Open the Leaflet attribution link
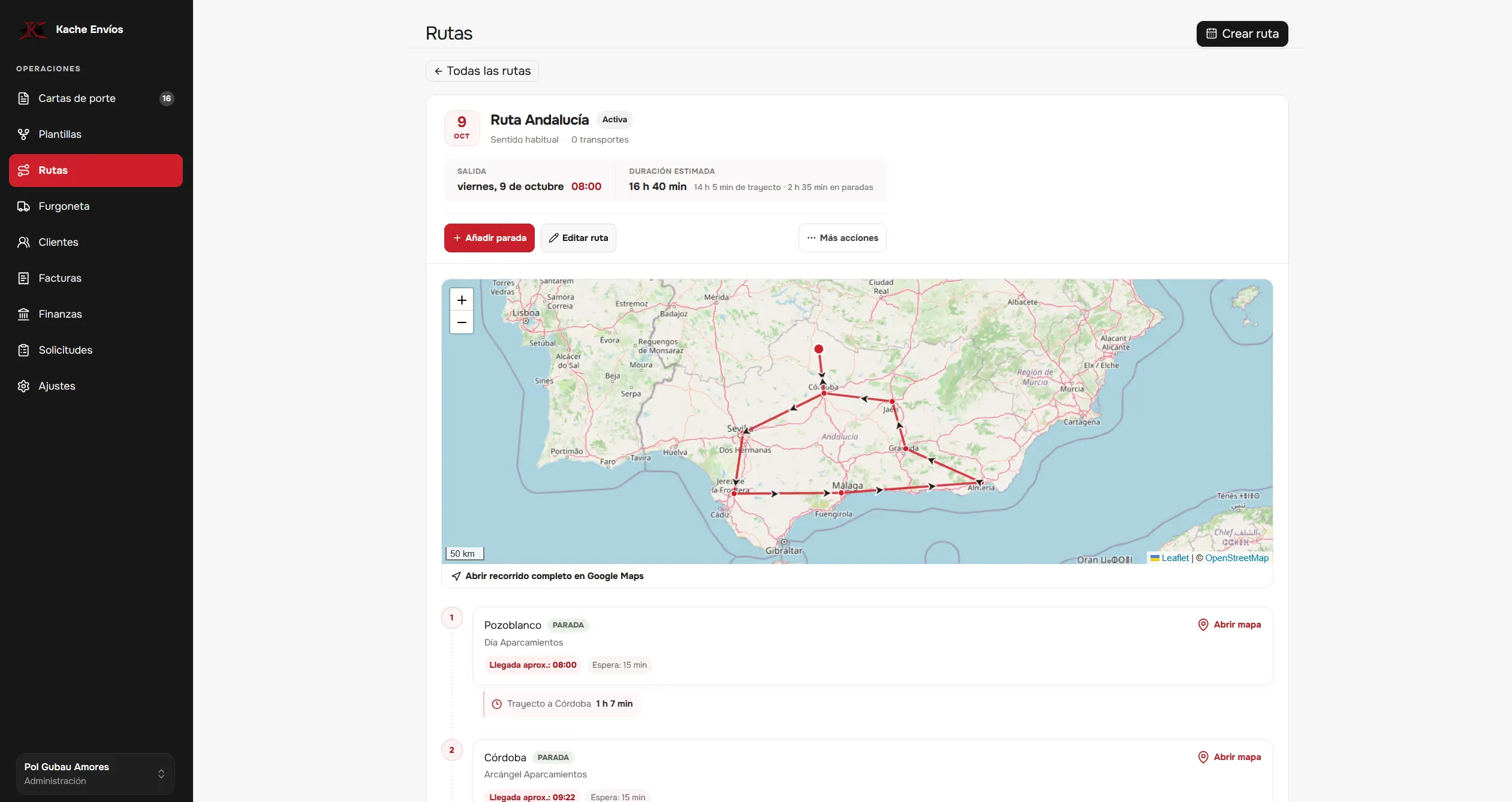This screenshot has height=802, width=1512. point(1174,558)
